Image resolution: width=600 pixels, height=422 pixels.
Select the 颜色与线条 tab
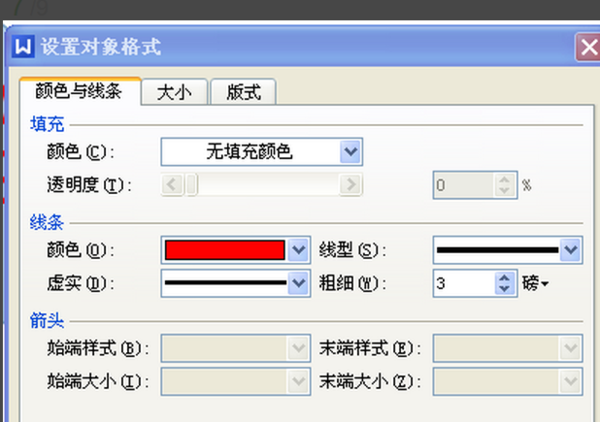[x=80, y=91]
